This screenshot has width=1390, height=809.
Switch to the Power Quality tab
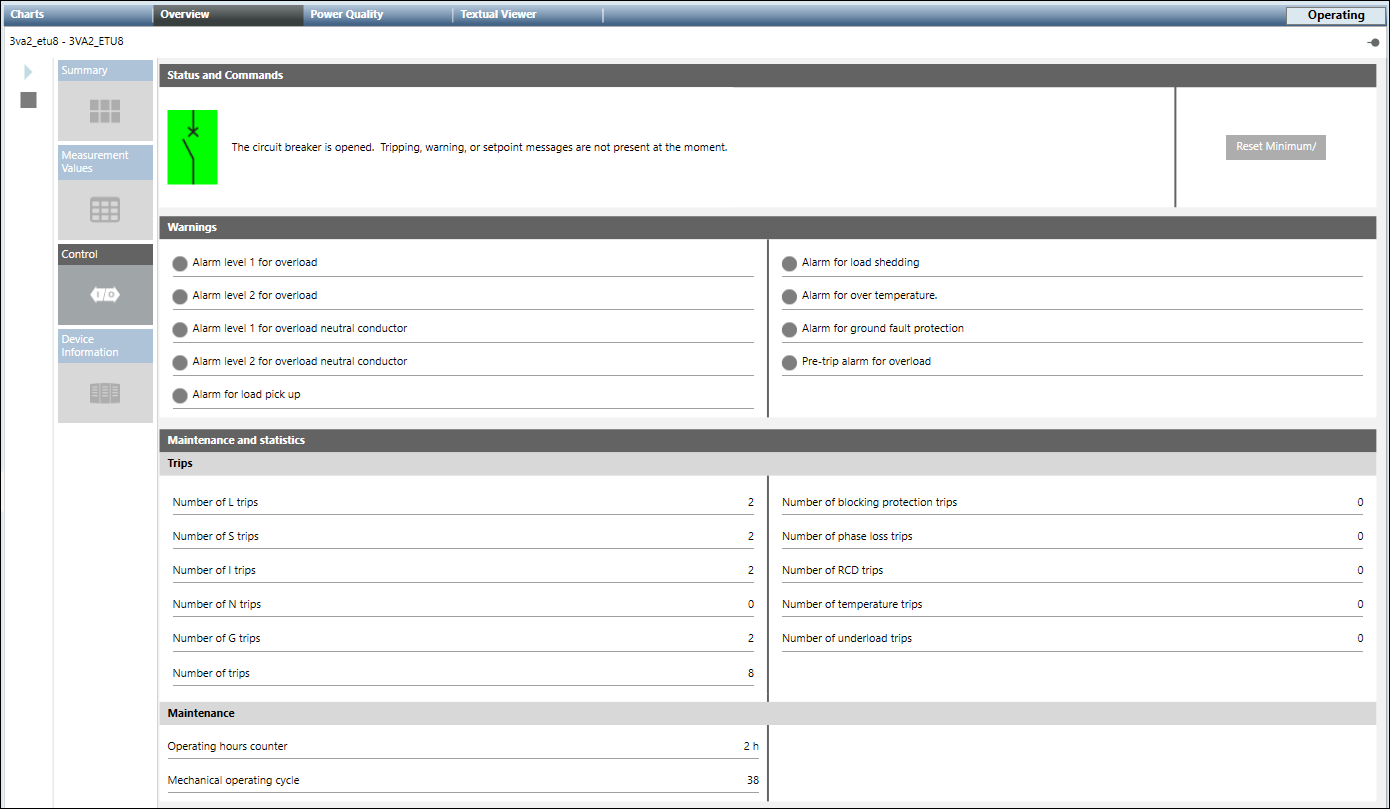346,15
